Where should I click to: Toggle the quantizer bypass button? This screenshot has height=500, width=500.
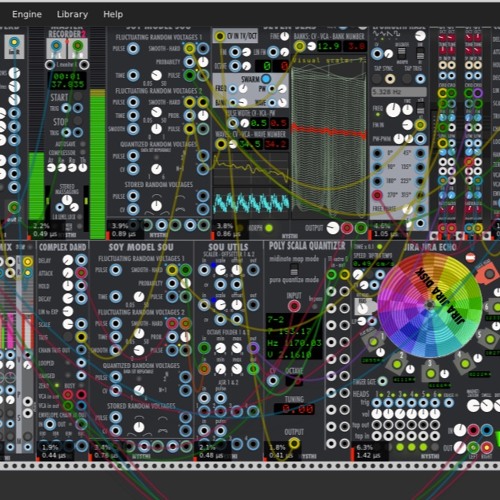tap(314, 306)
